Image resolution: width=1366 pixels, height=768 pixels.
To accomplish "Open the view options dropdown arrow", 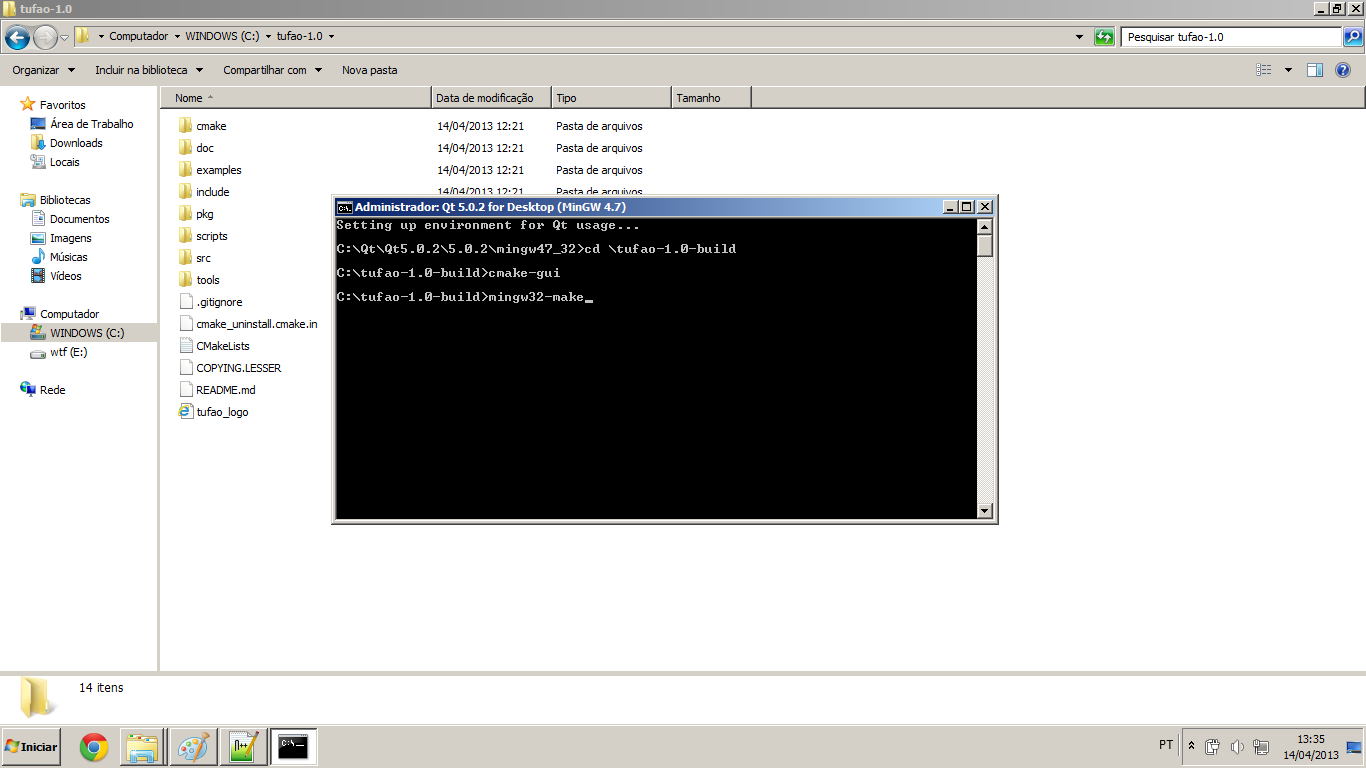I will coord(1288,70).
